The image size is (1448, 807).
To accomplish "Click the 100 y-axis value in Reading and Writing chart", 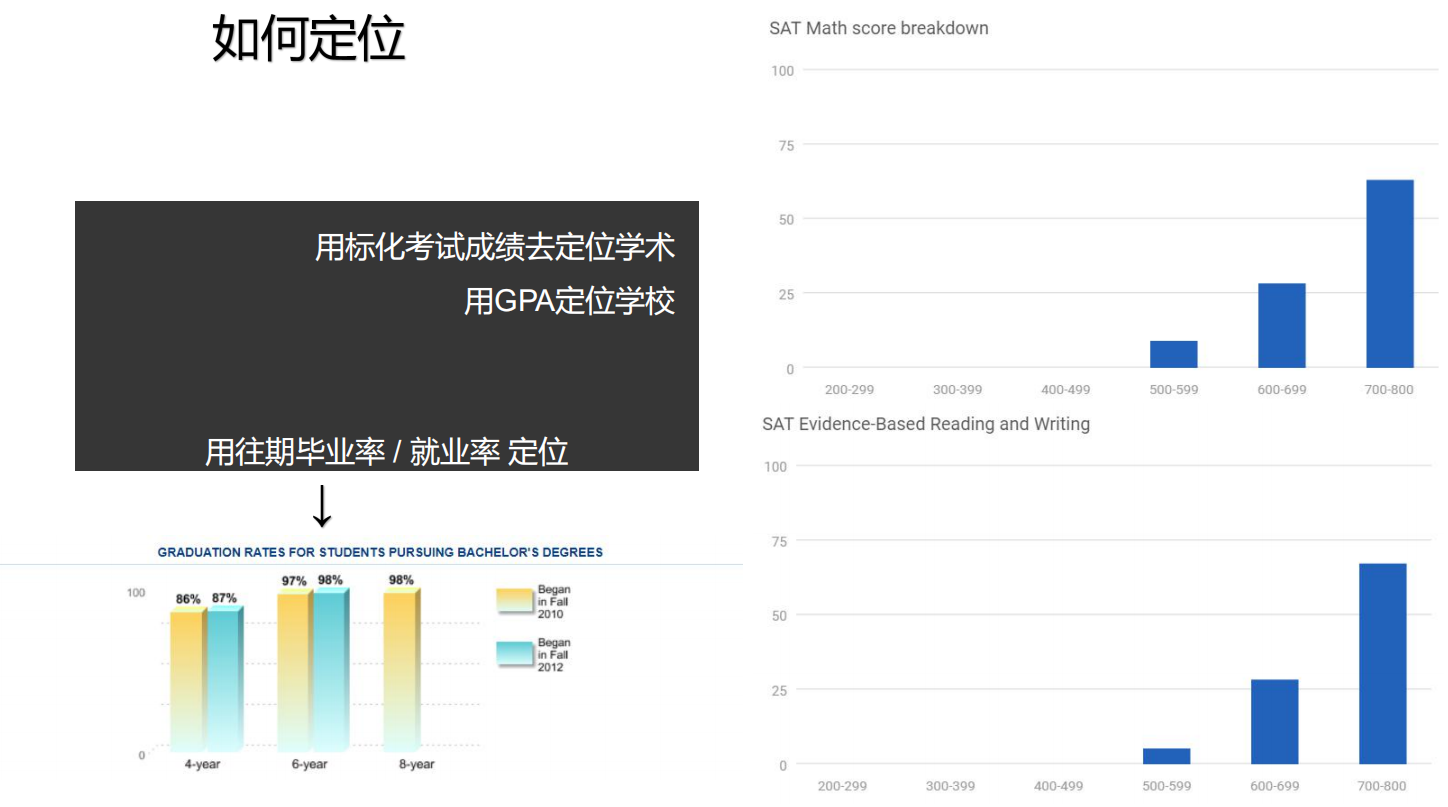I will click(x=776, y=466).
